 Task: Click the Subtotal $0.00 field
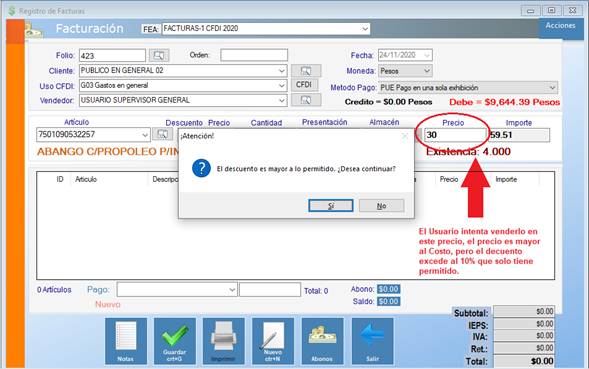coord(524,312)
